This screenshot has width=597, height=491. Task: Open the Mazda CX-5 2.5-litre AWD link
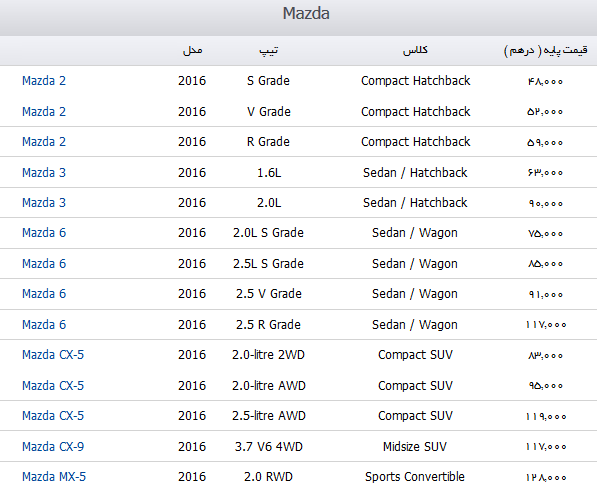tap(53, 415)
